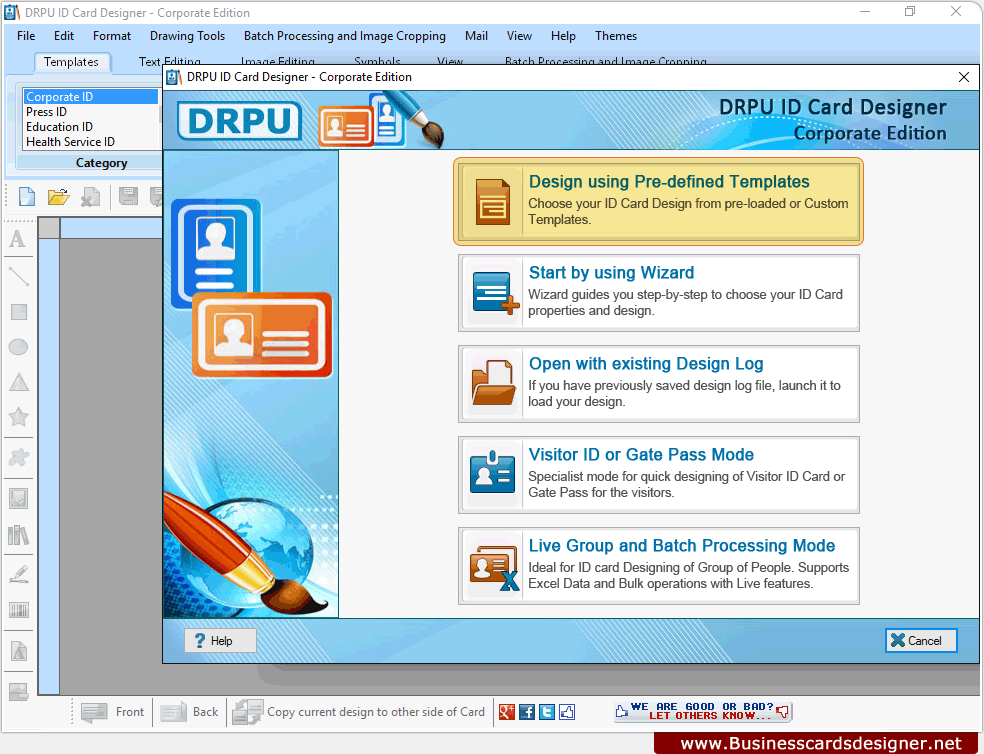This screenshot has width=984, height=754.
Task: Choose Open with existing Design Log
Action: pos(659,384)
